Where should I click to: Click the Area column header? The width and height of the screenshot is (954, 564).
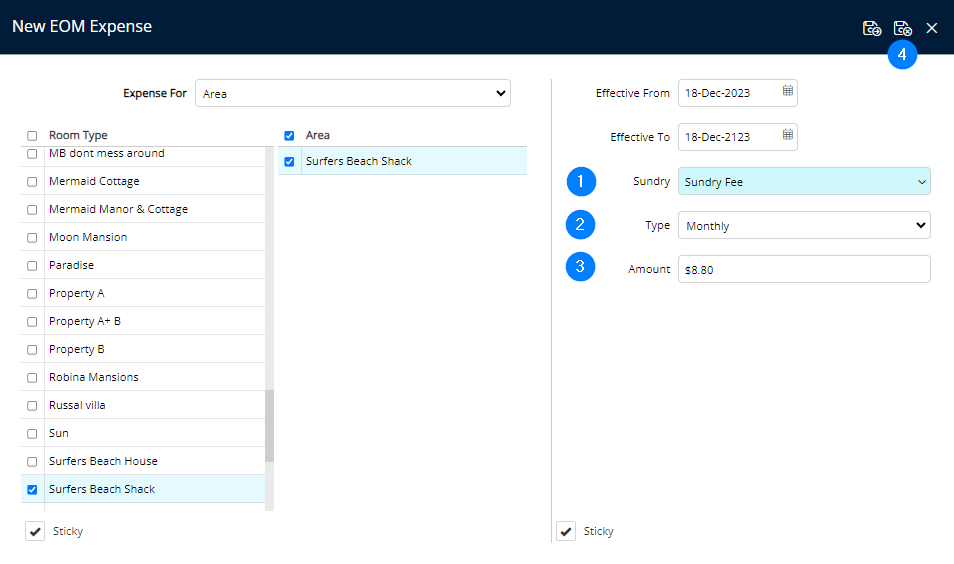coord(318,135)
